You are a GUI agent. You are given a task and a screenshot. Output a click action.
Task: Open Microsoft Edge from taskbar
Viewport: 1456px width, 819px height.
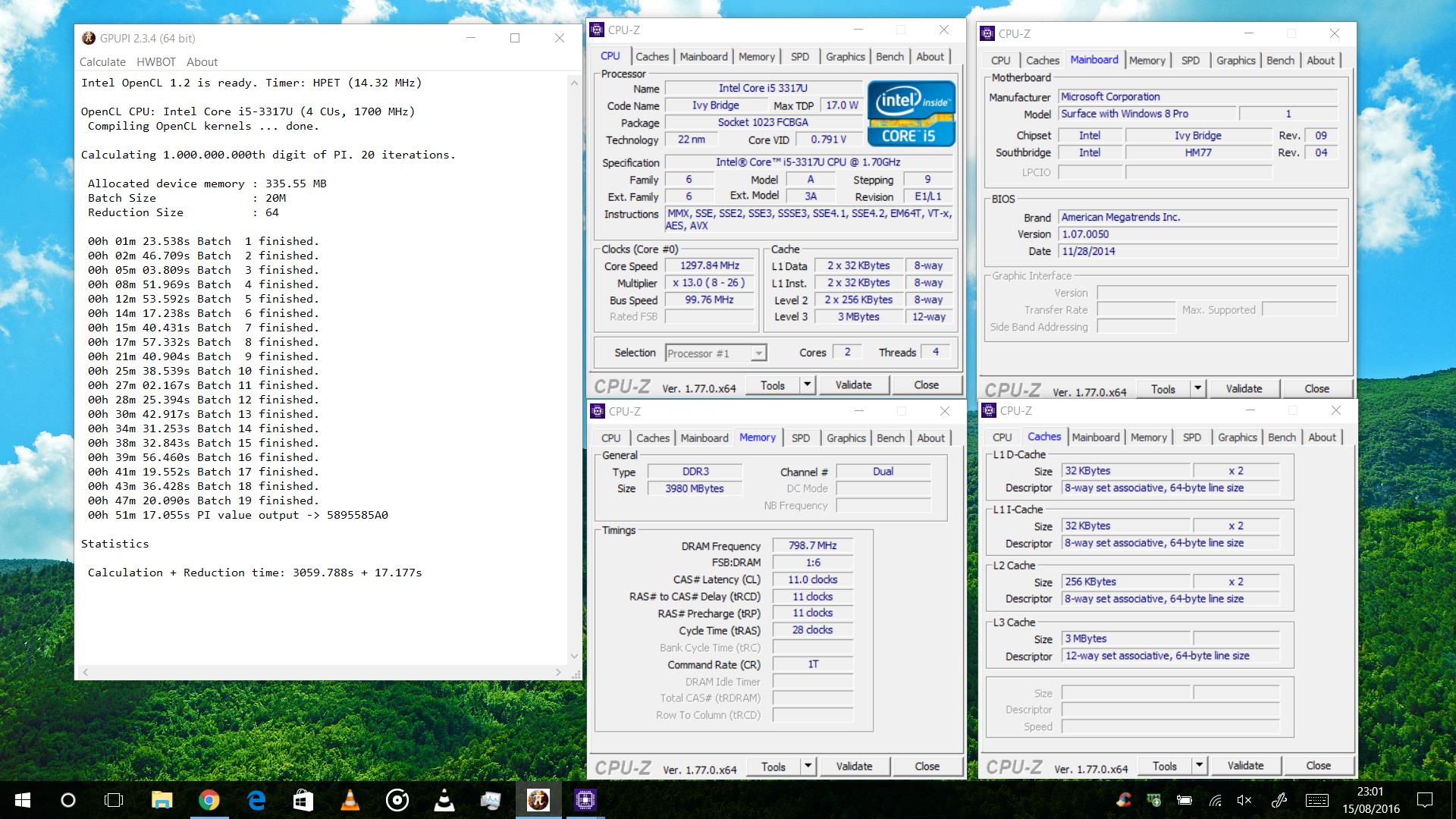point(256,800)
